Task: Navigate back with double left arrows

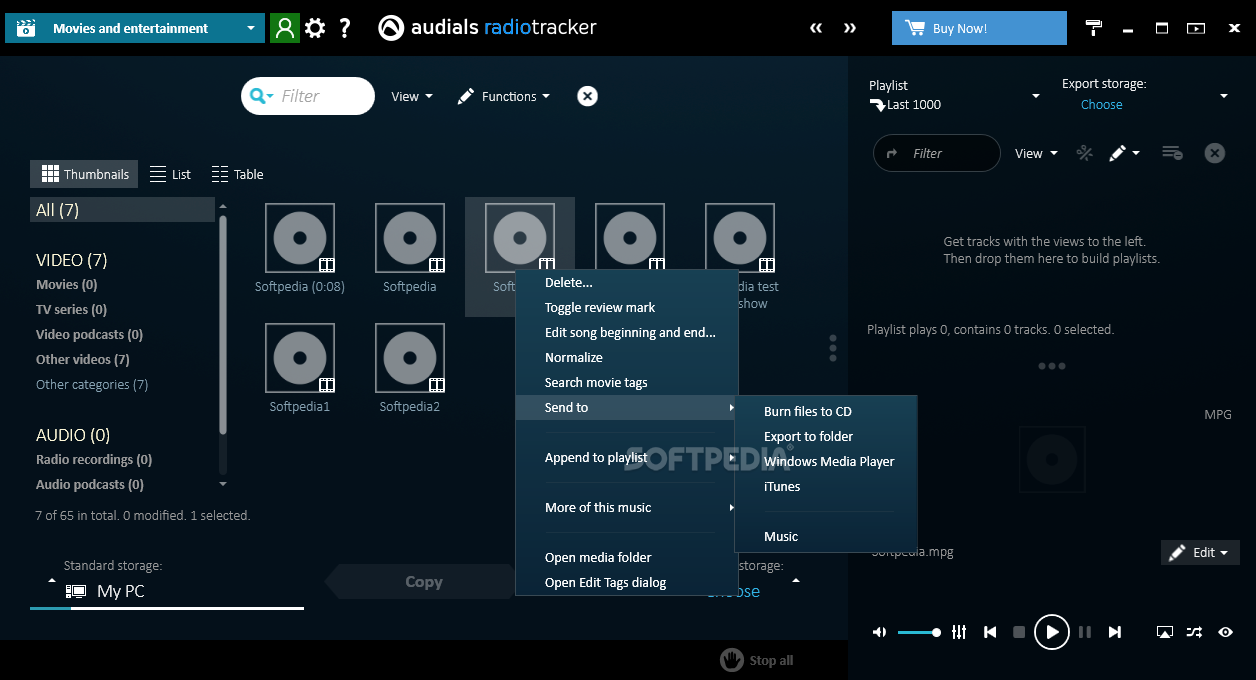Action: coord(816,28)
